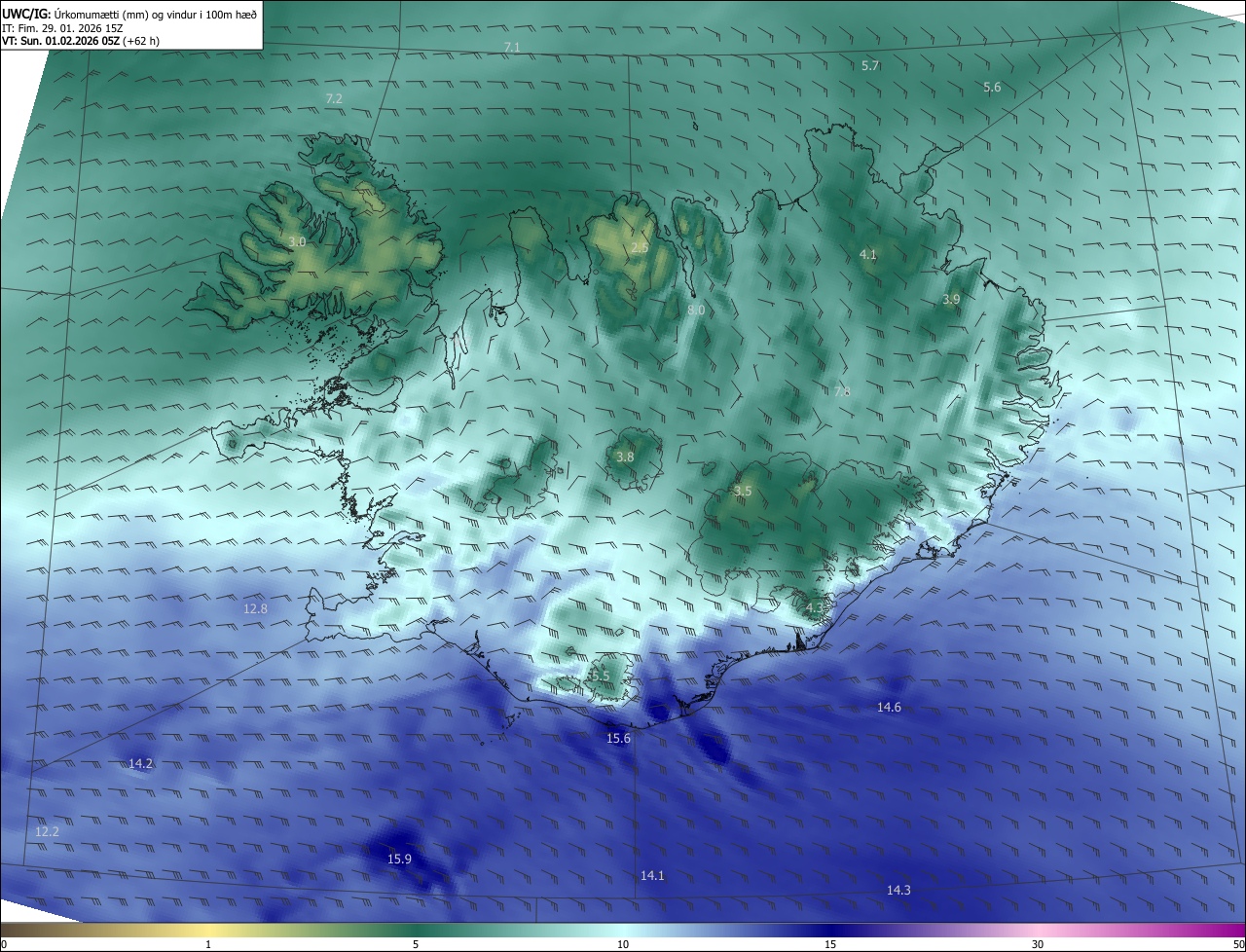Click the map value '7.8'
Image resolution: width=1246 pixels, height=952 pixels.
coord(843,391)
